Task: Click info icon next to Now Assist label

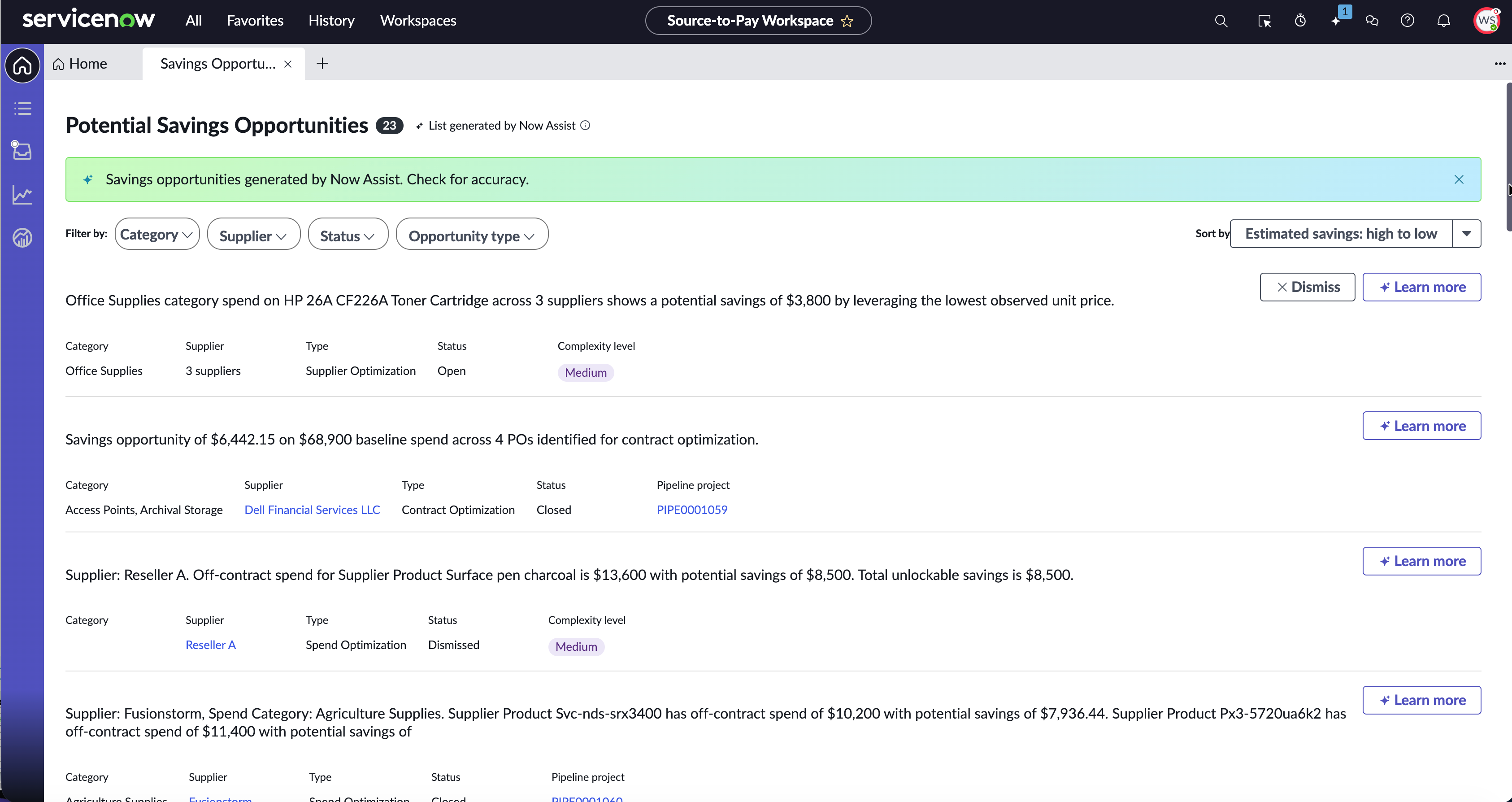Action: [x=585, y=125]
